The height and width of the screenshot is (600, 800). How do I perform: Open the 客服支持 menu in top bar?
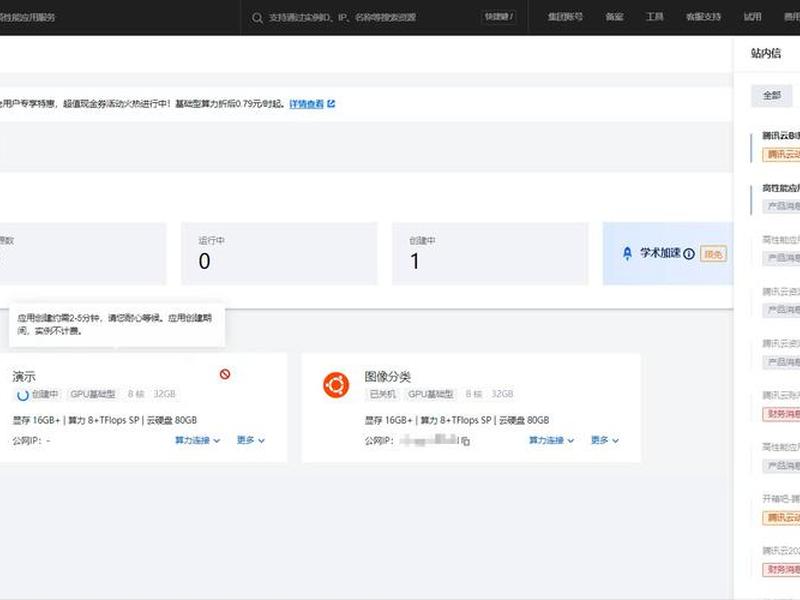(x=703, y=17)
